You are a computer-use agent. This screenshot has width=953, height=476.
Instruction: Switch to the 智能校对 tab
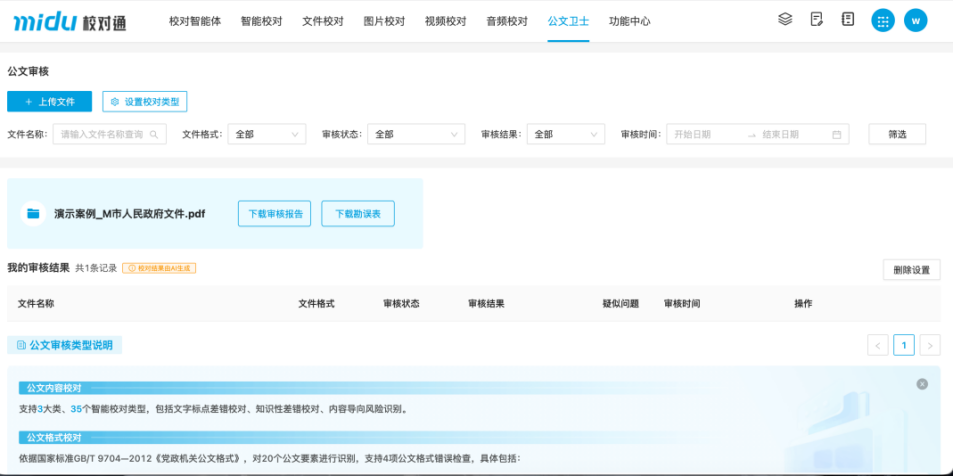pos(261,20)
